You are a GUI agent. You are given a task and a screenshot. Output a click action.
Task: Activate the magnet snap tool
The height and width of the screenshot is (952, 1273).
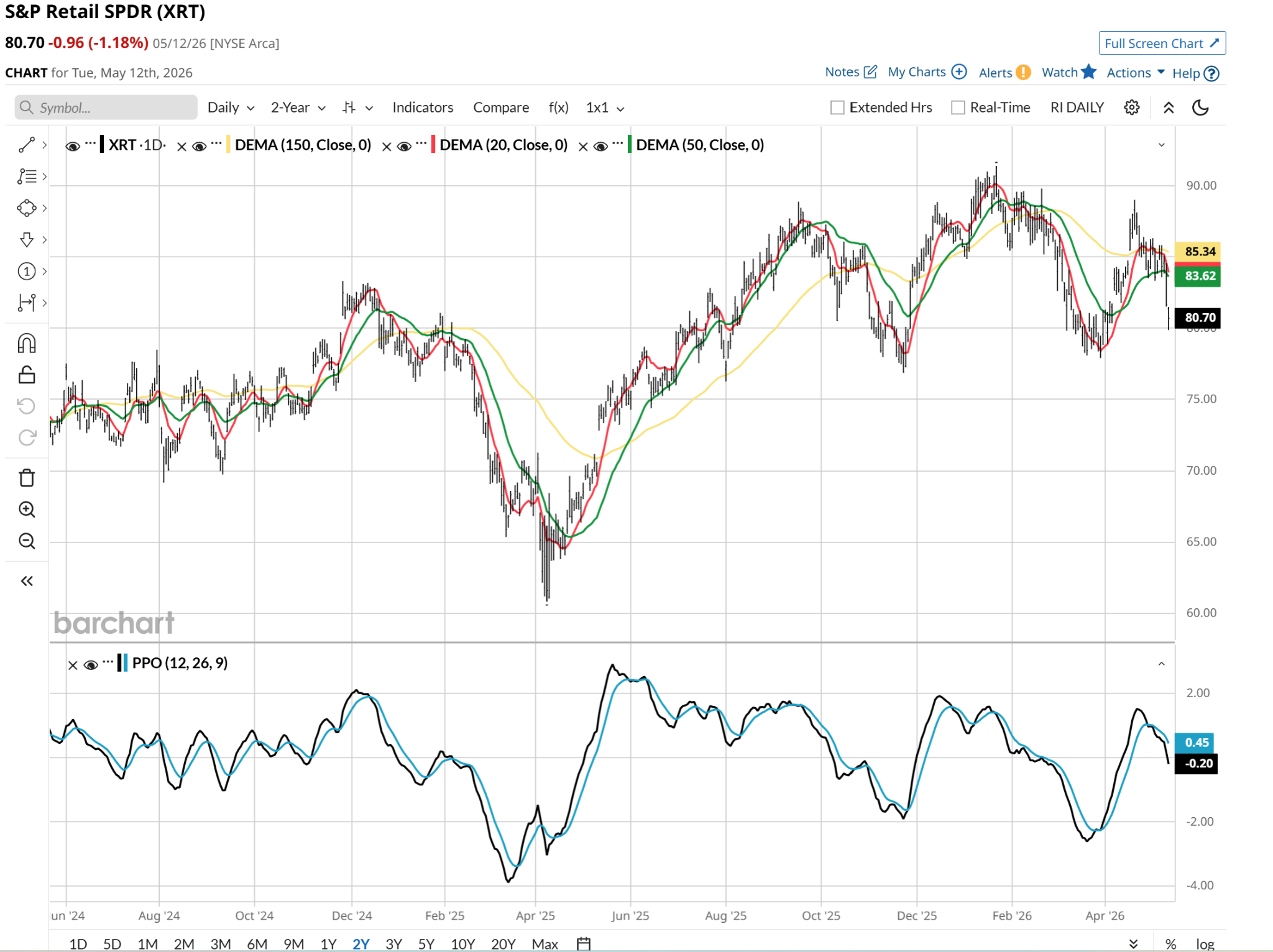click(x=27, y=343)
